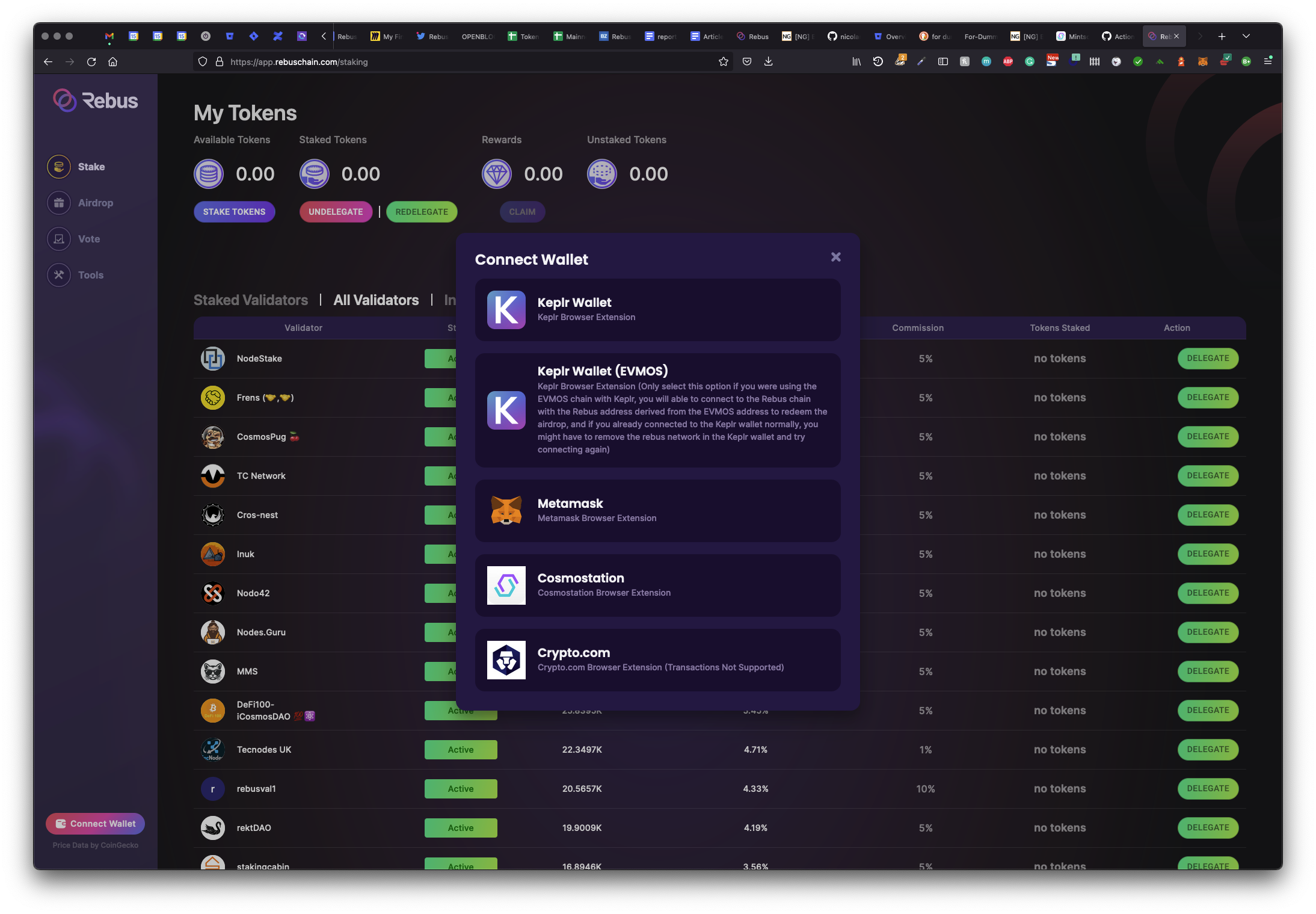Choose Cosmostation wallet option

pyautogui.click(x=657, y=585)
